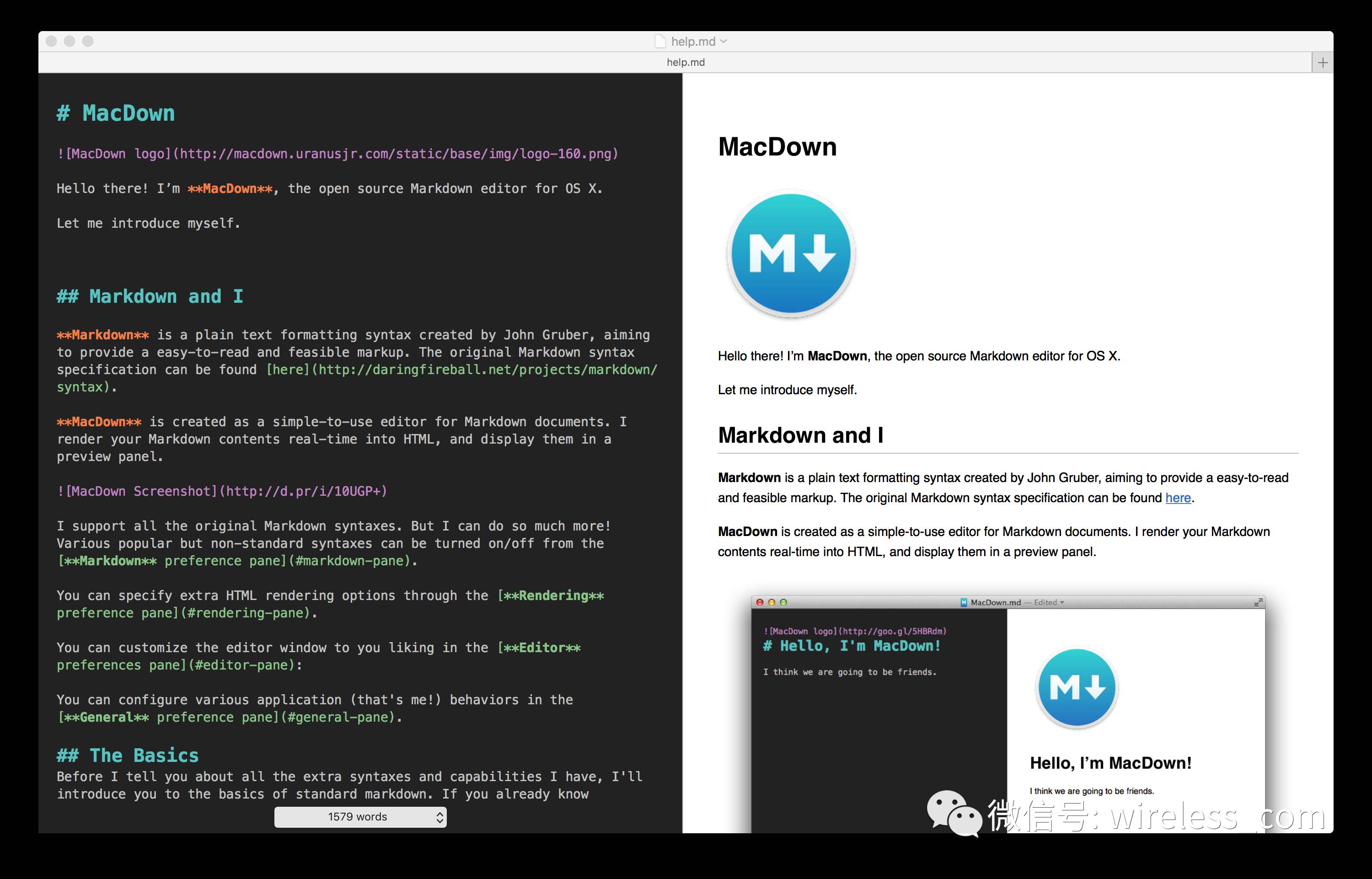The width and height of the screenshot is (1372, 879).
Task: Minimize the window with middle title-bar button
Action: point(70,41)
